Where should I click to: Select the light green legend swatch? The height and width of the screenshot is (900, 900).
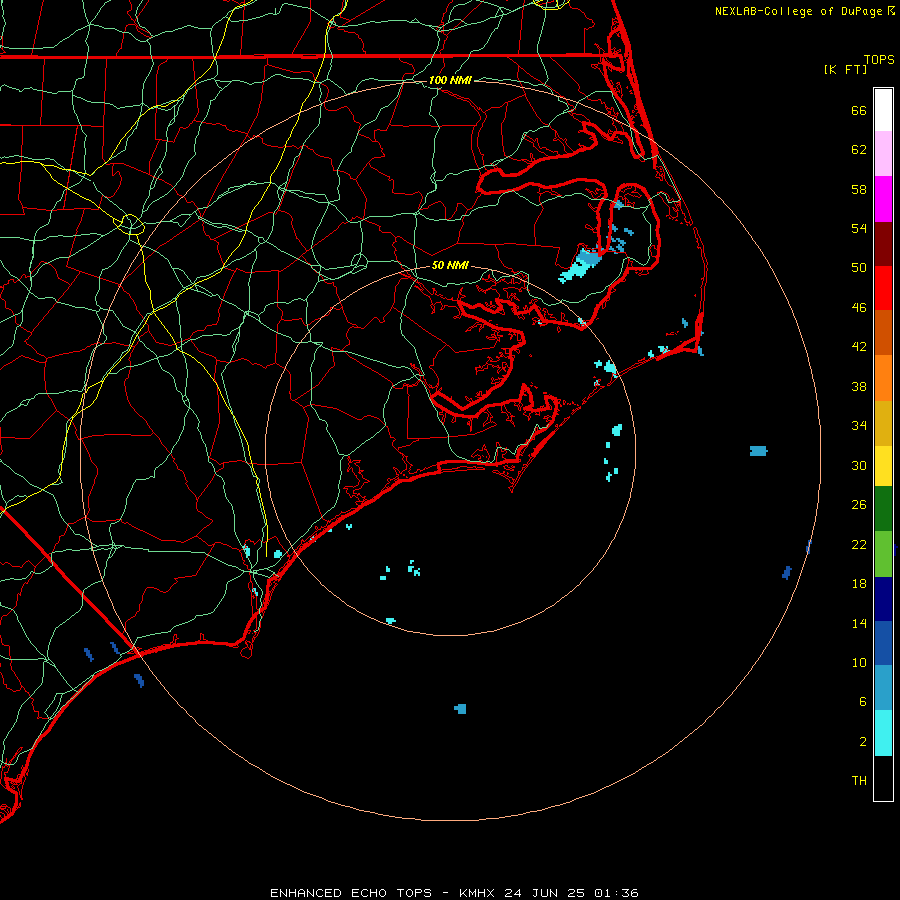point(883,554)
